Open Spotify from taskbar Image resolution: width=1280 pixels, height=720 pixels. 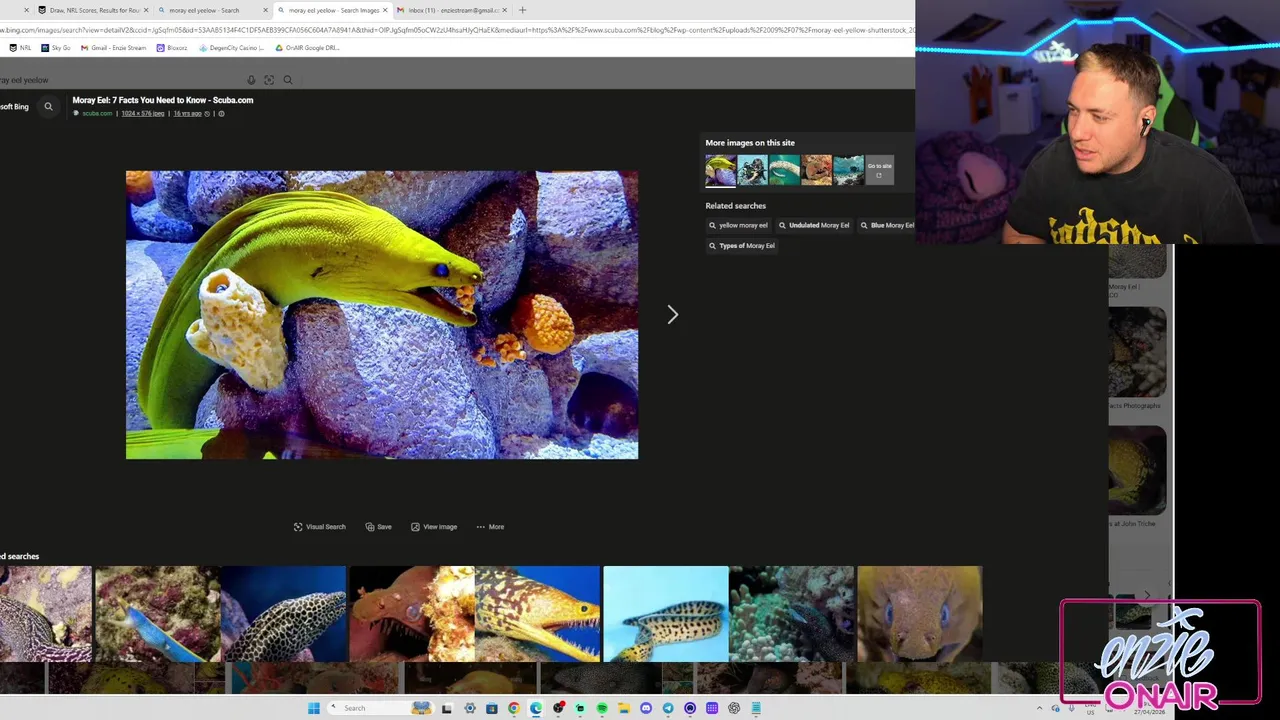coord(602,708)
